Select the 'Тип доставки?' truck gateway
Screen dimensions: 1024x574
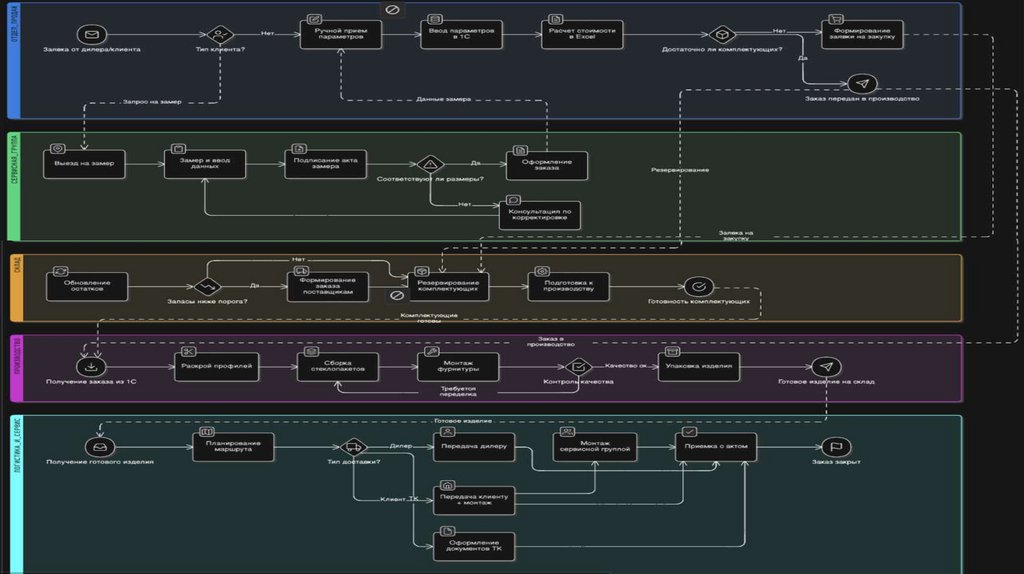pyautogui.click(x=353, y=447)
